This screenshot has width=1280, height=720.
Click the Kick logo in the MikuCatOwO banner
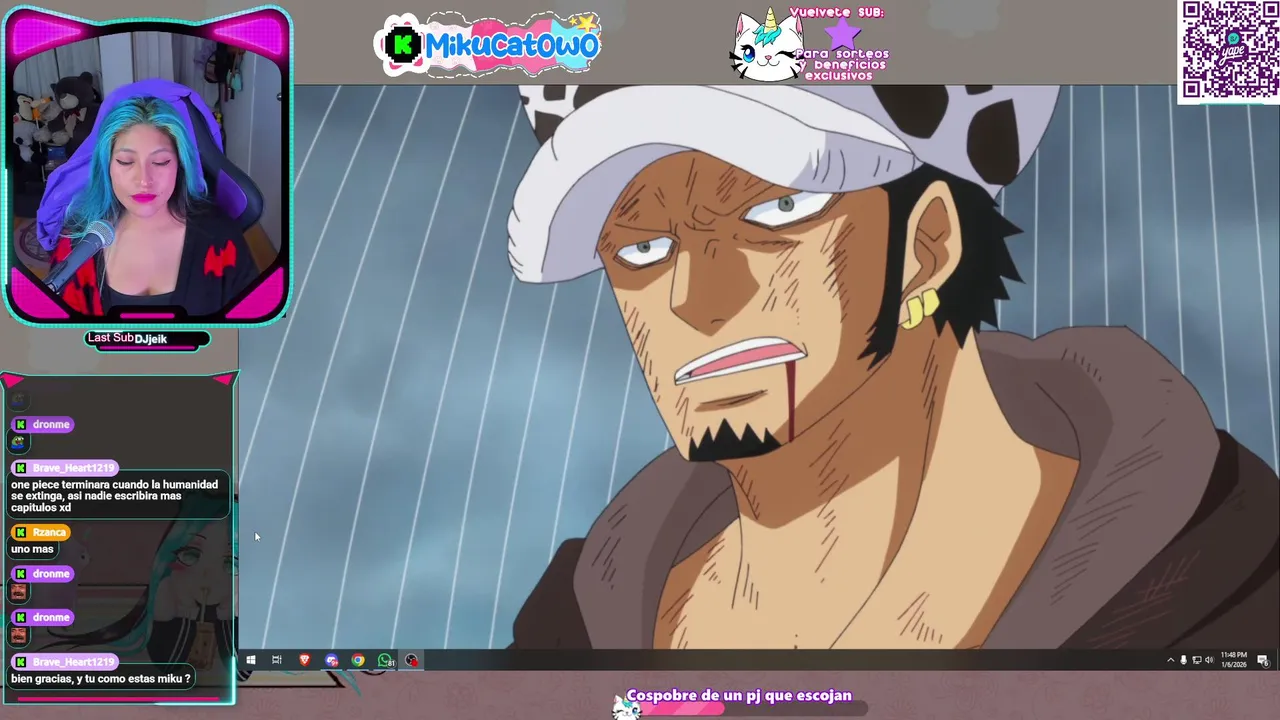pyautogui.click(x=403, y=45)
